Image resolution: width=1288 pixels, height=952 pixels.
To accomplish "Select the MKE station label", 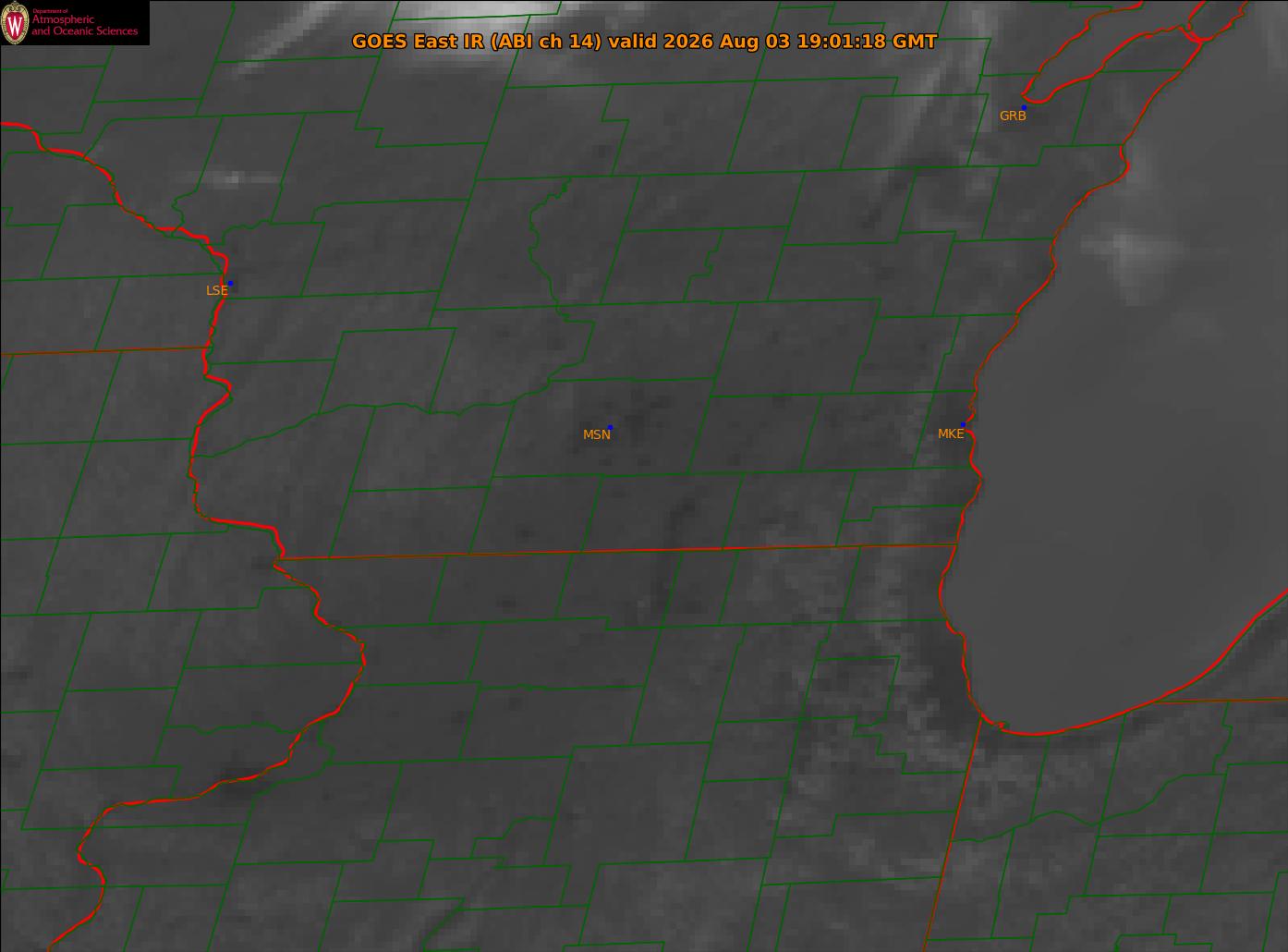I will 951,433.
